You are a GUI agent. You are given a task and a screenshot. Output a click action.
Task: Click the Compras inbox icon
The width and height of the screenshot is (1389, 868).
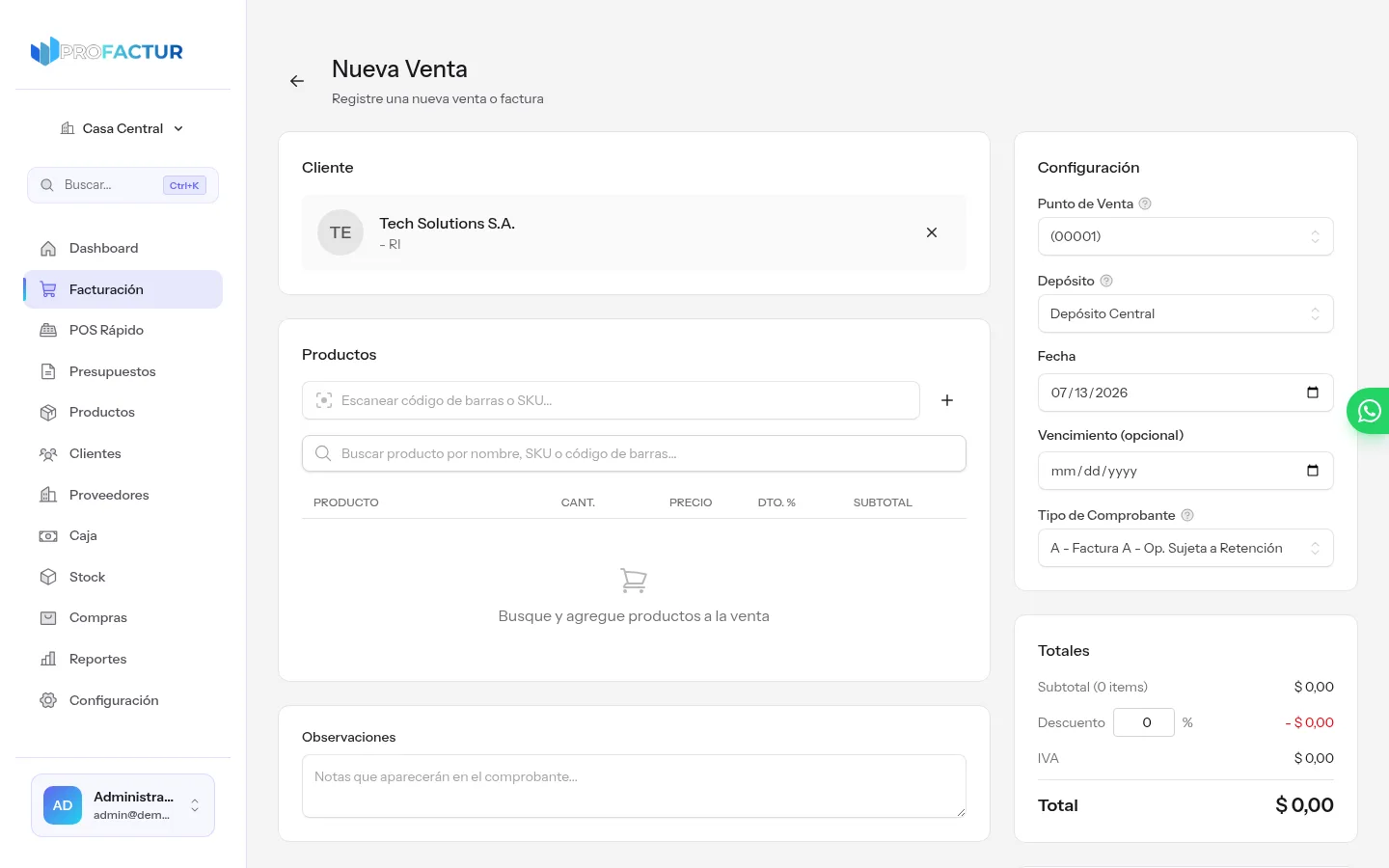[x=48, y=617]
